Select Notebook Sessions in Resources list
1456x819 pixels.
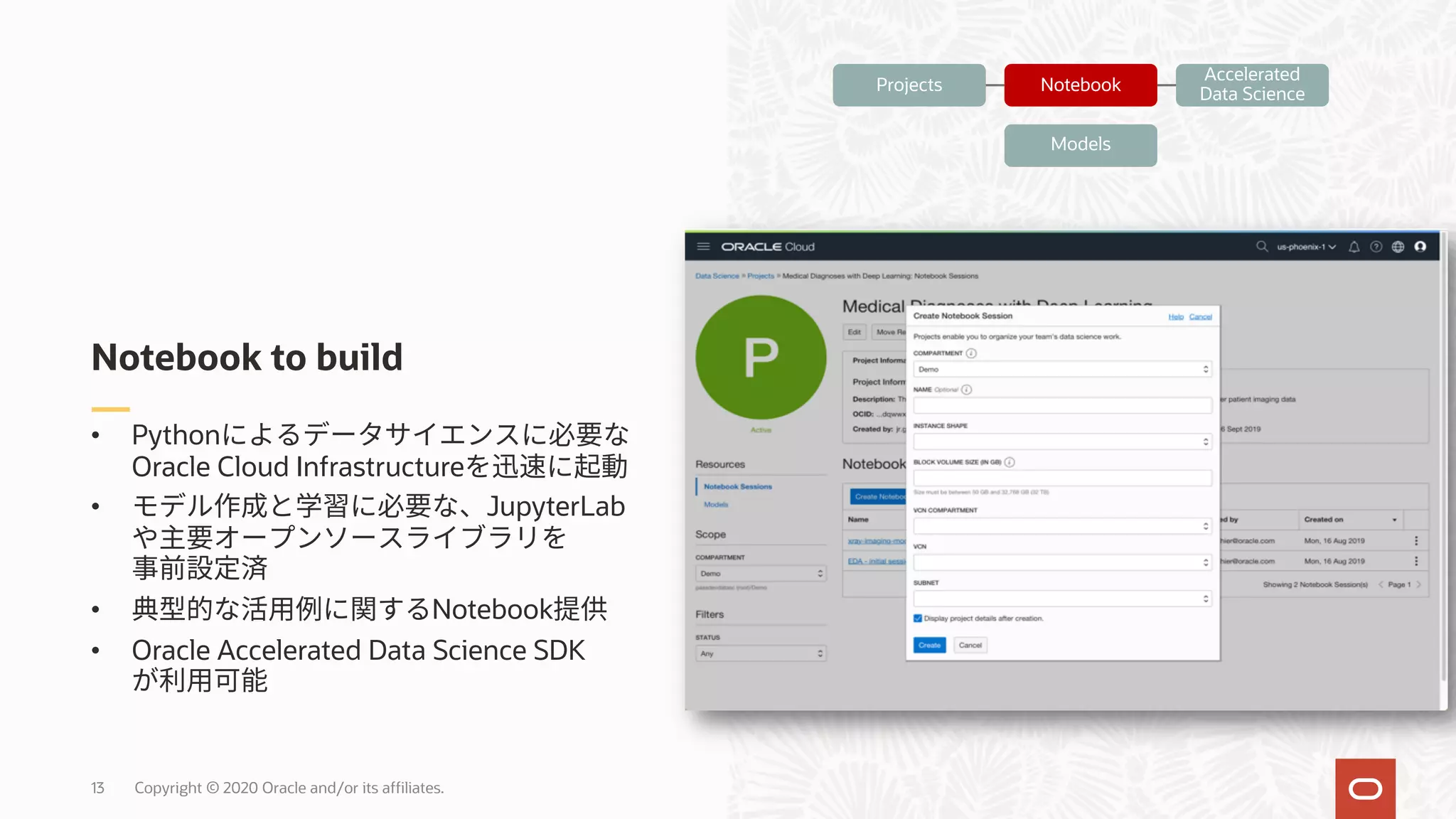(737, 487)
